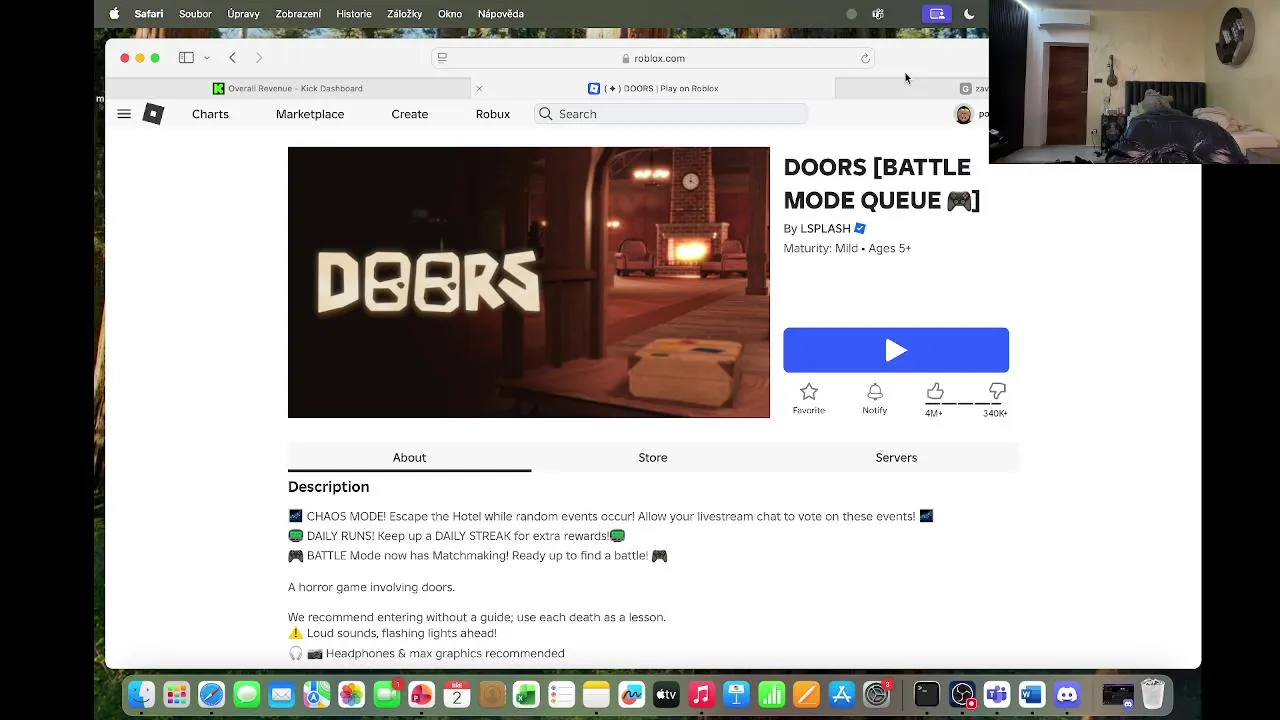Click the Roblox logo home icon

coord(153,114)
